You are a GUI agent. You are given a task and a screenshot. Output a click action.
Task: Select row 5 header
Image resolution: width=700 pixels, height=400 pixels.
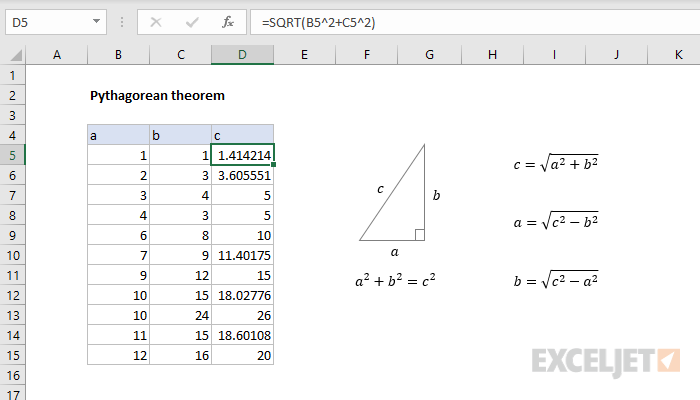(12, 155)
